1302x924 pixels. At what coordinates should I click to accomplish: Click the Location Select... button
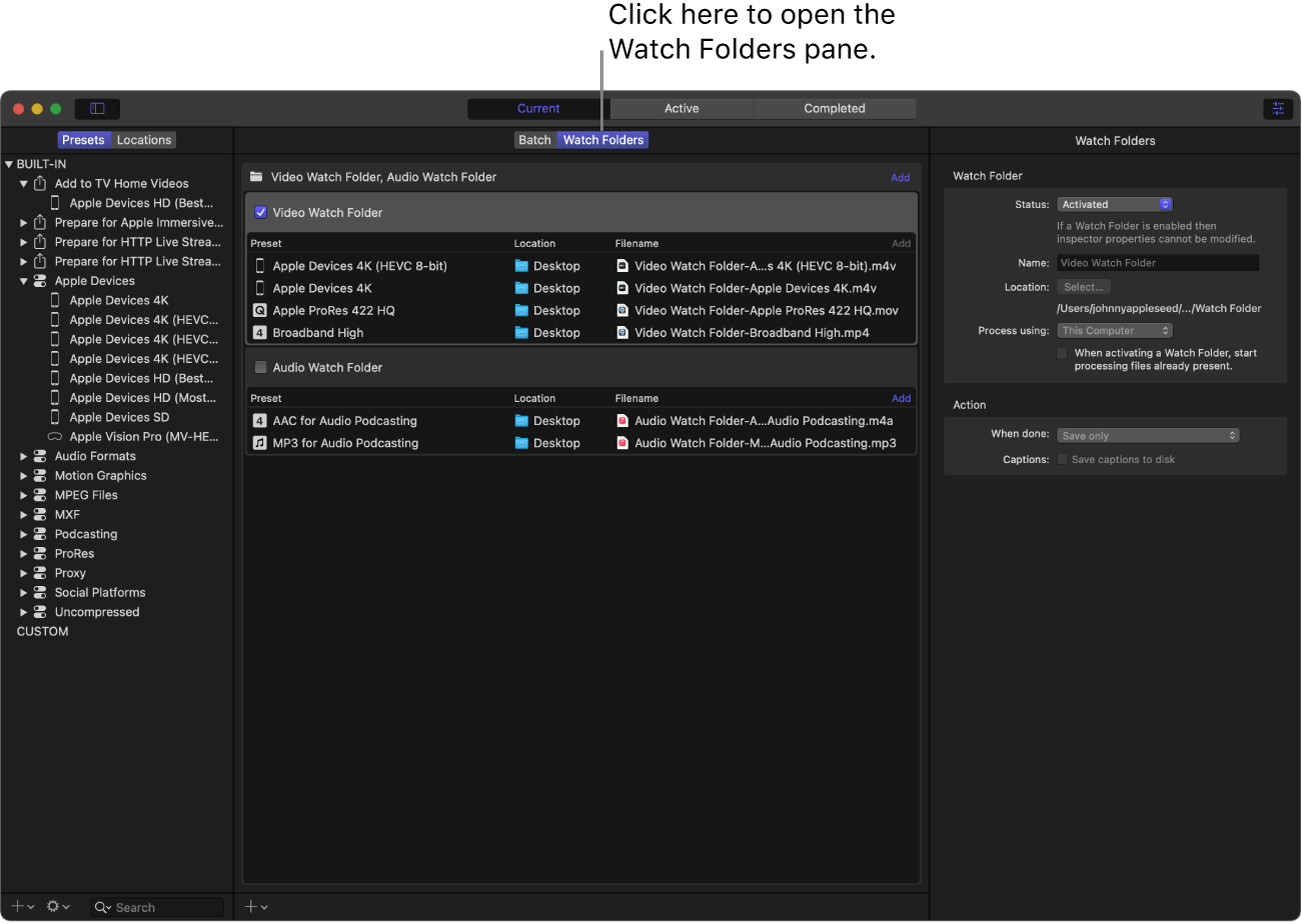[x=1083, y=287]
